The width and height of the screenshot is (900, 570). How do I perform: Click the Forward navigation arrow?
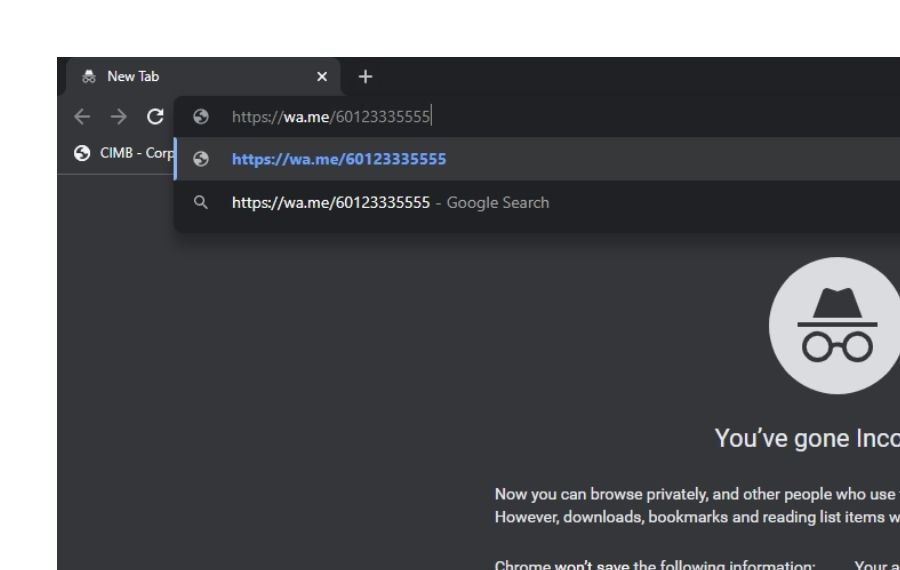point(118,117)
